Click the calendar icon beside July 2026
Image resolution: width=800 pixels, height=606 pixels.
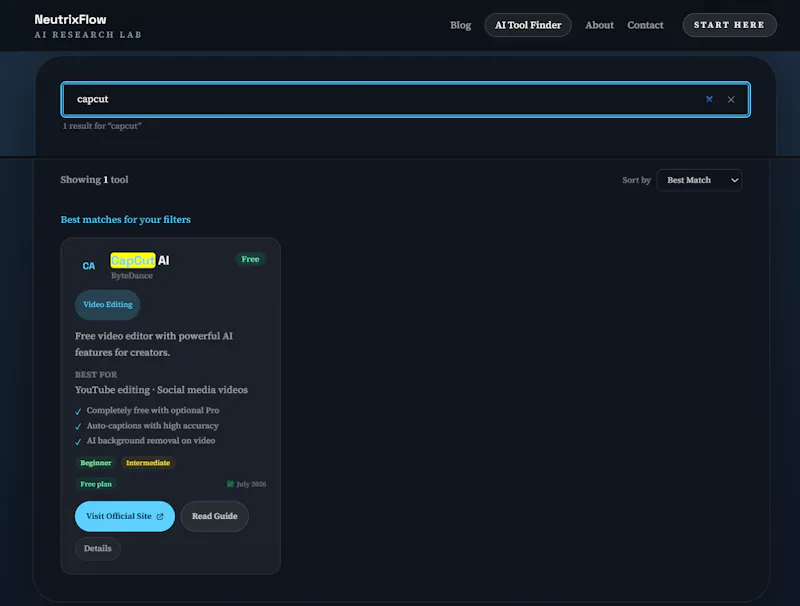click(230, 484)
